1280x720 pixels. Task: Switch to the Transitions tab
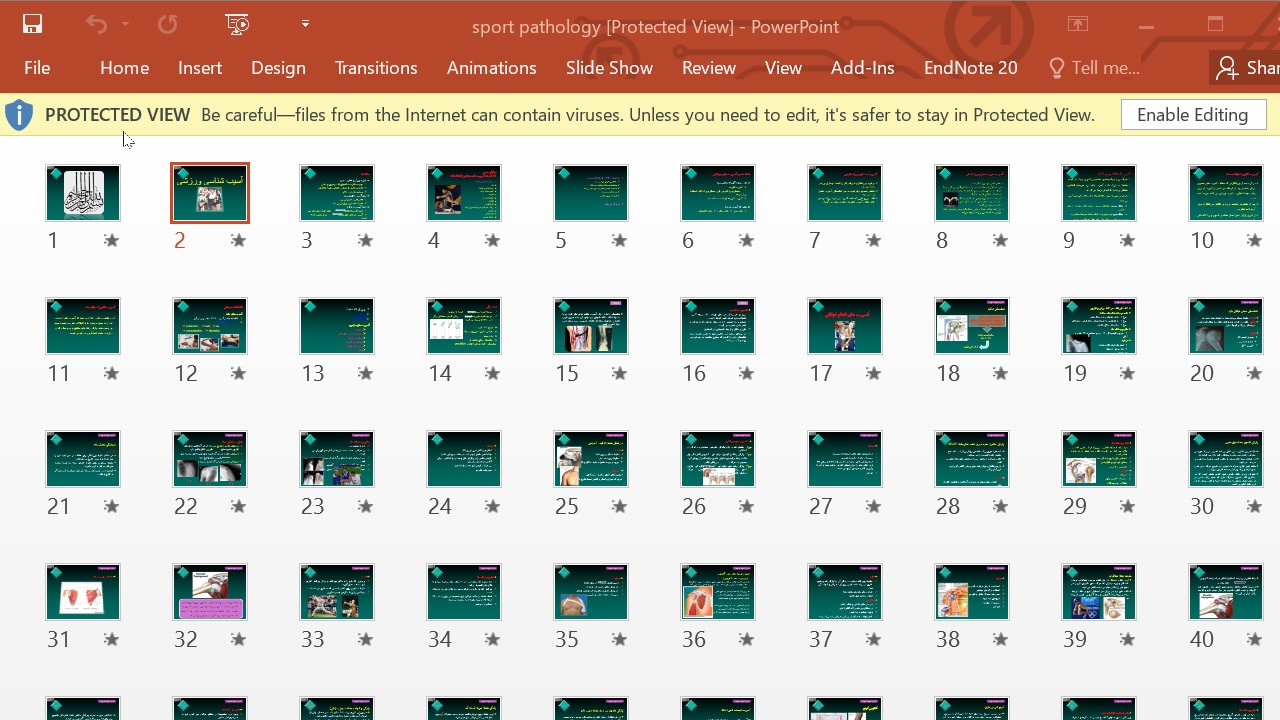(376, 68)
